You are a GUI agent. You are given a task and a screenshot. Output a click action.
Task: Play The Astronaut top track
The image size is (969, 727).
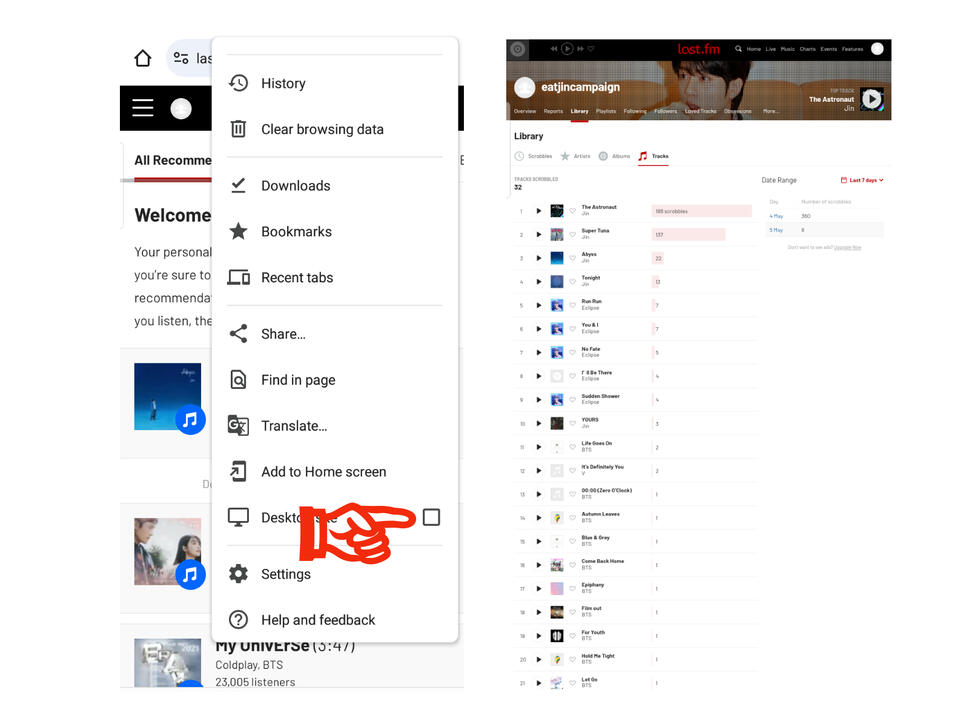click(x=872, y=99)
